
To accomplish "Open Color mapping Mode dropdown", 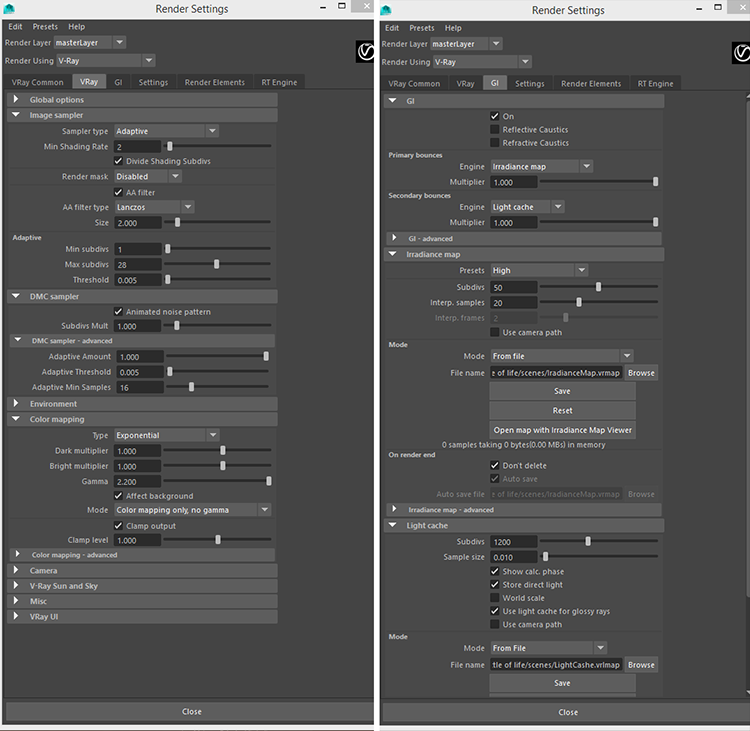I will coord(193,510).
